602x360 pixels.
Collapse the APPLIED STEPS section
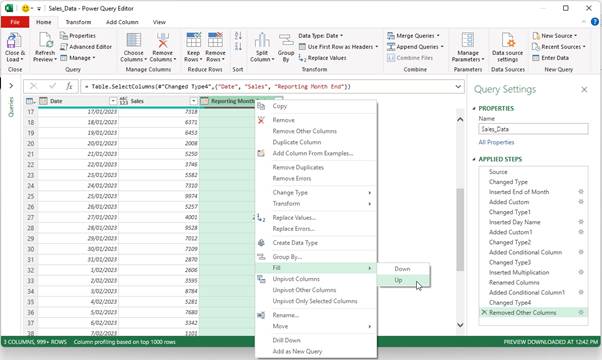pyautogui.click(x=474, y=159)
